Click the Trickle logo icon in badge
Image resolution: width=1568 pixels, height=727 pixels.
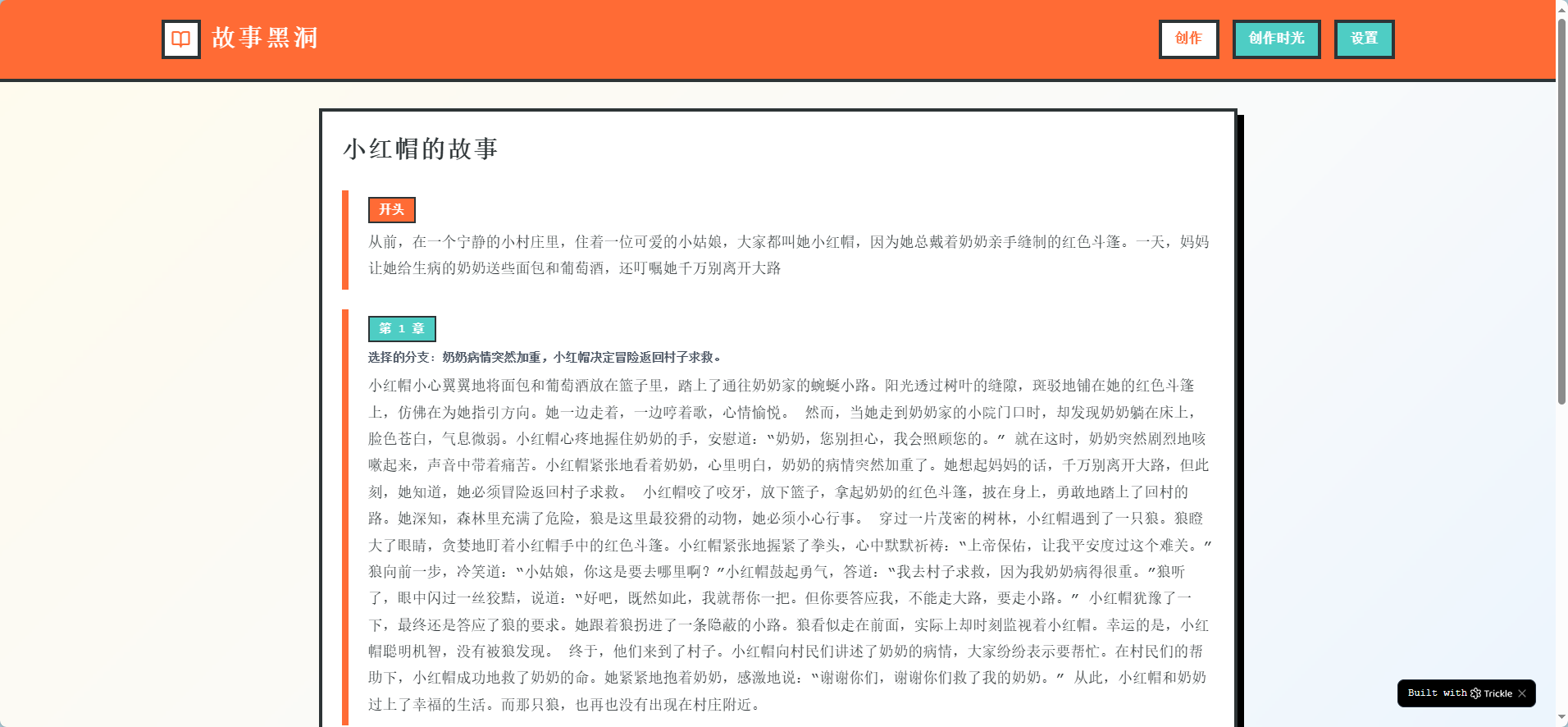1476,693
